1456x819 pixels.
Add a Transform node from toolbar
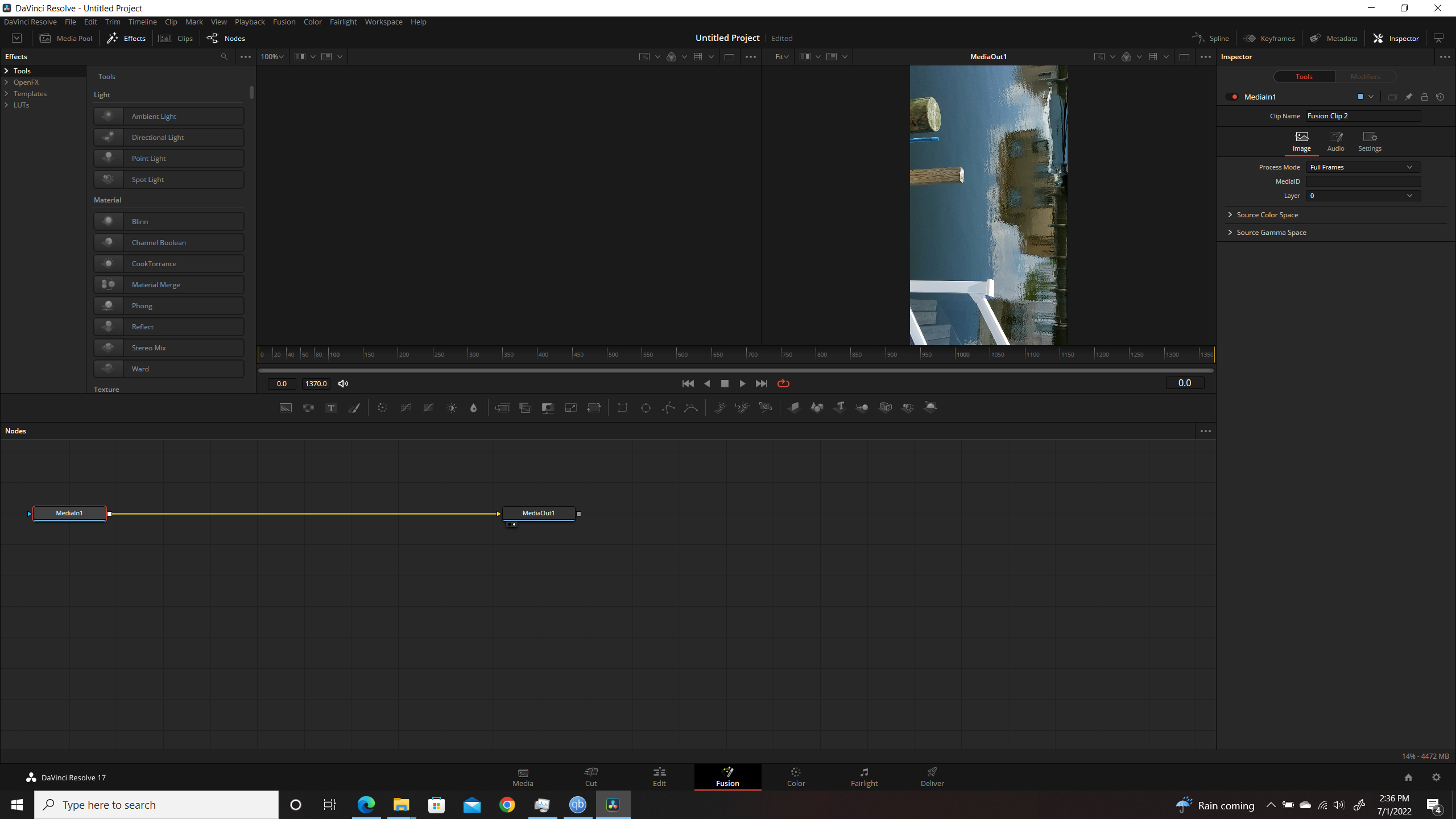[594, 408]
